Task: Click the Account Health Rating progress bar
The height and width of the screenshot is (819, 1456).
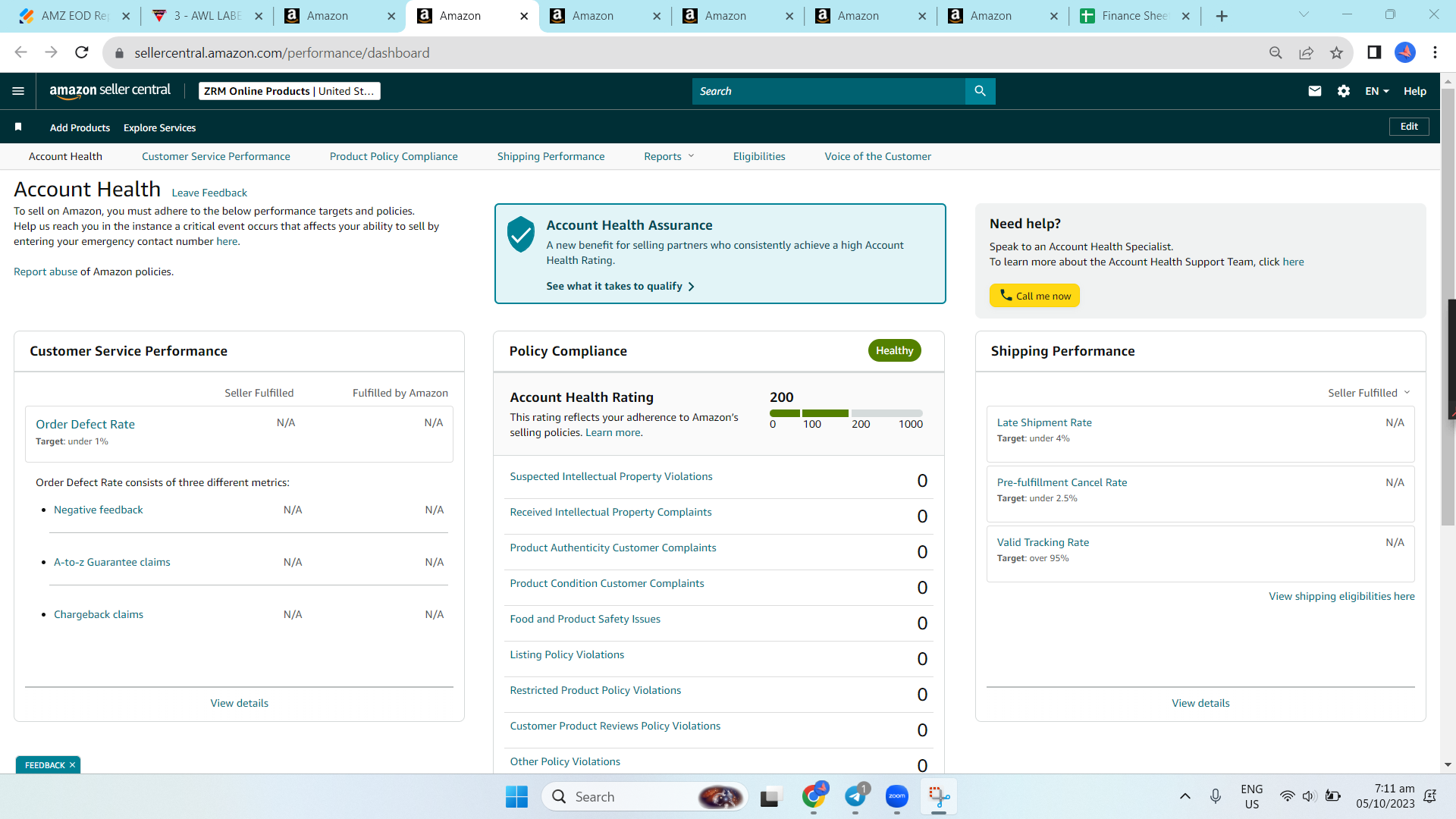Action: 846,413
